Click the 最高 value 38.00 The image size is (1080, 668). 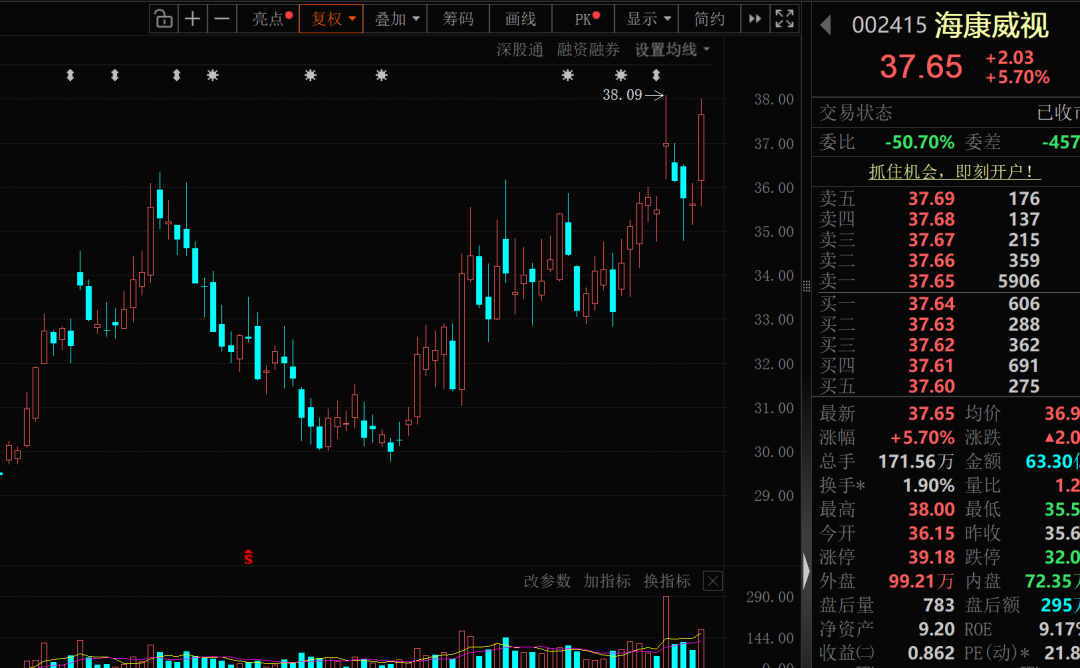click(x=931, y=510)
